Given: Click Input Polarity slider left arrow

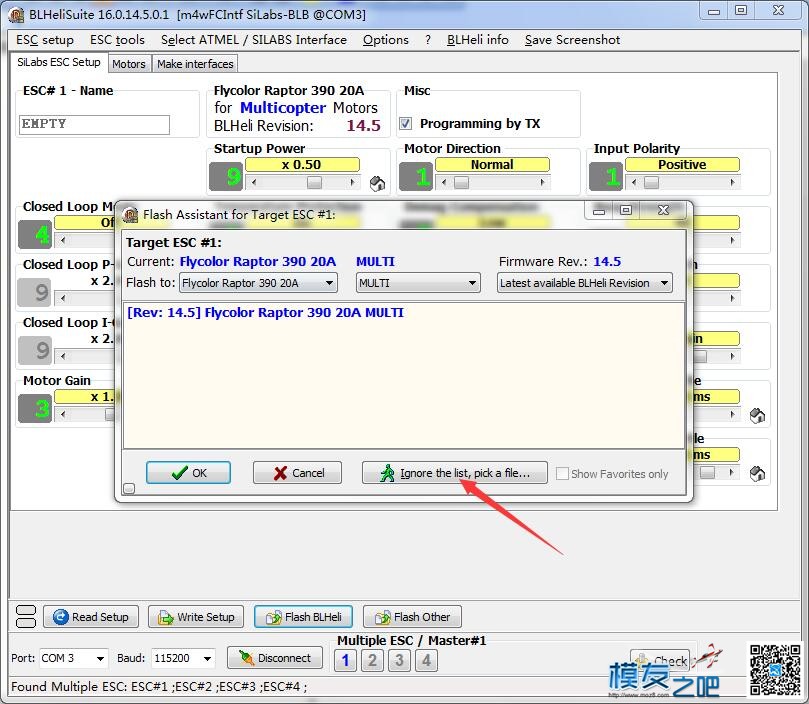Looking at the screenshot, I should [x=634, y=182].
